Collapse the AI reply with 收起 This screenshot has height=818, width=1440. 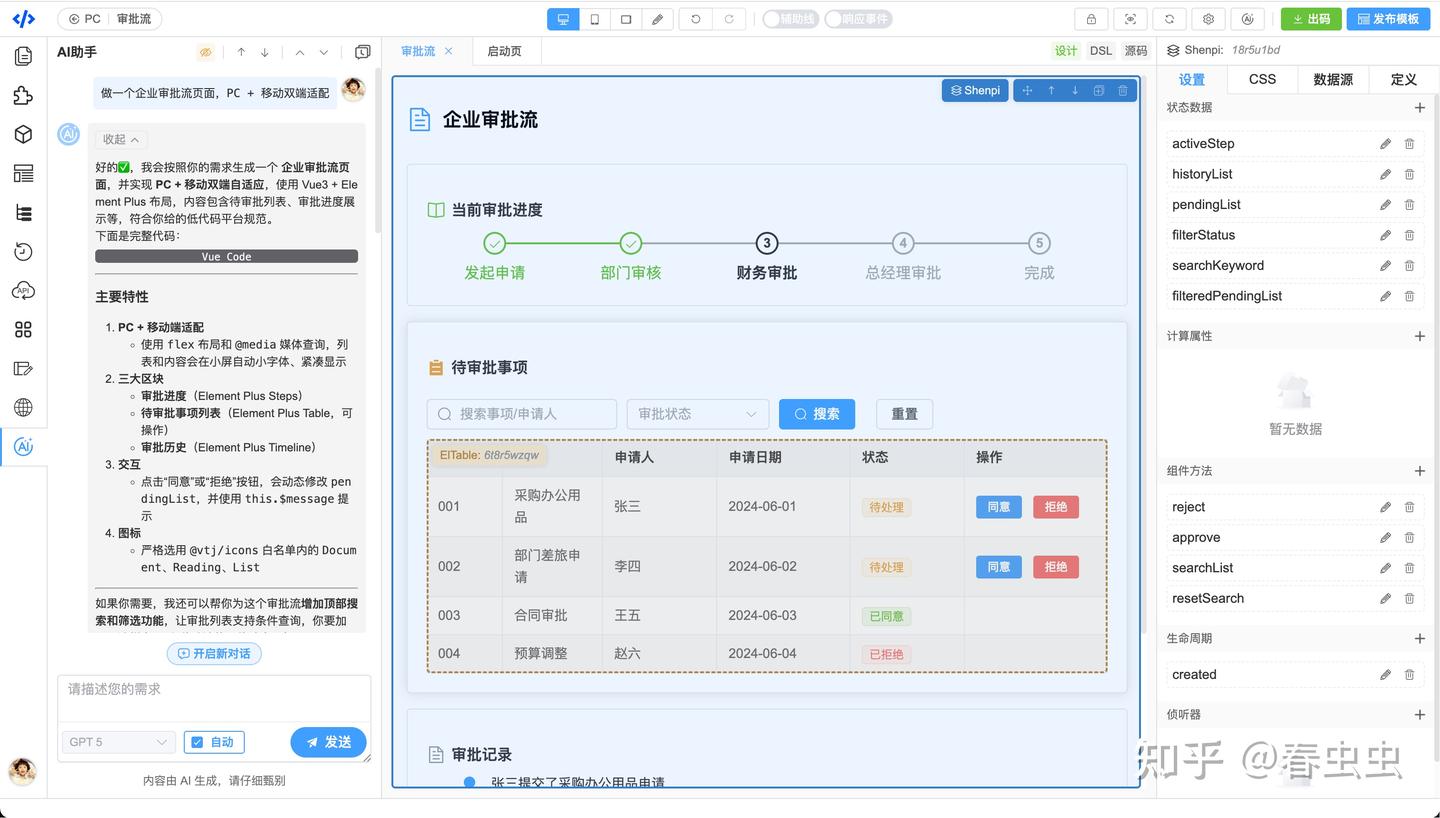tap(121, 139)
